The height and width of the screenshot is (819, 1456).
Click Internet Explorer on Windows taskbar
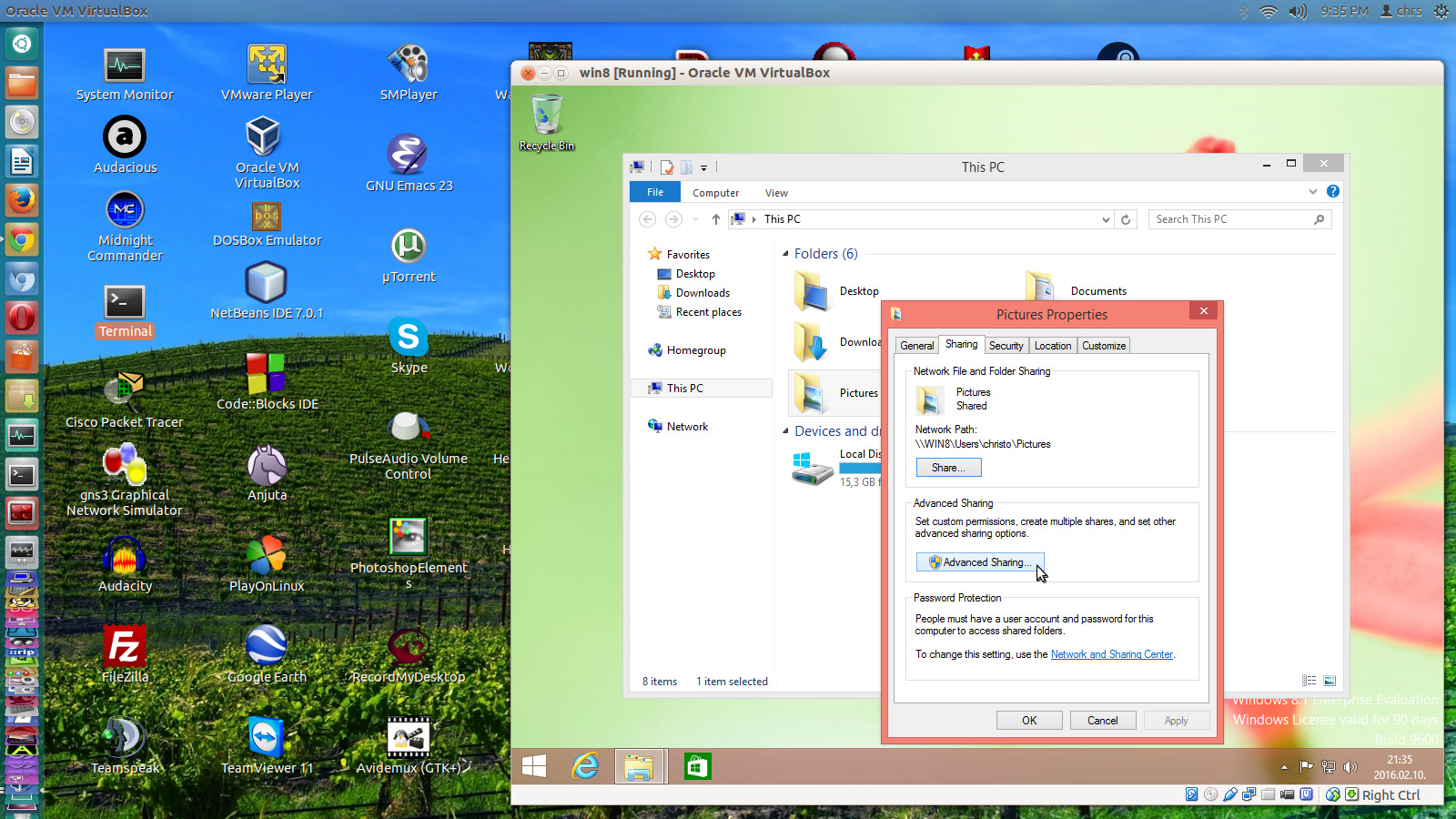pyautogui.click(x=585, y=767)
